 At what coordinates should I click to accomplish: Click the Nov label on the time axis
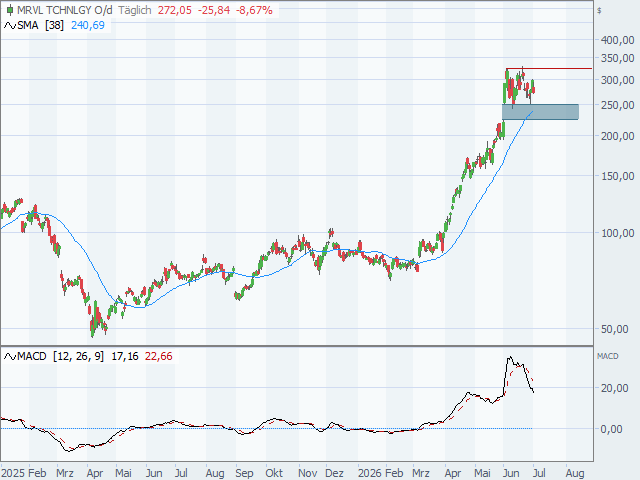coord(307,473)
